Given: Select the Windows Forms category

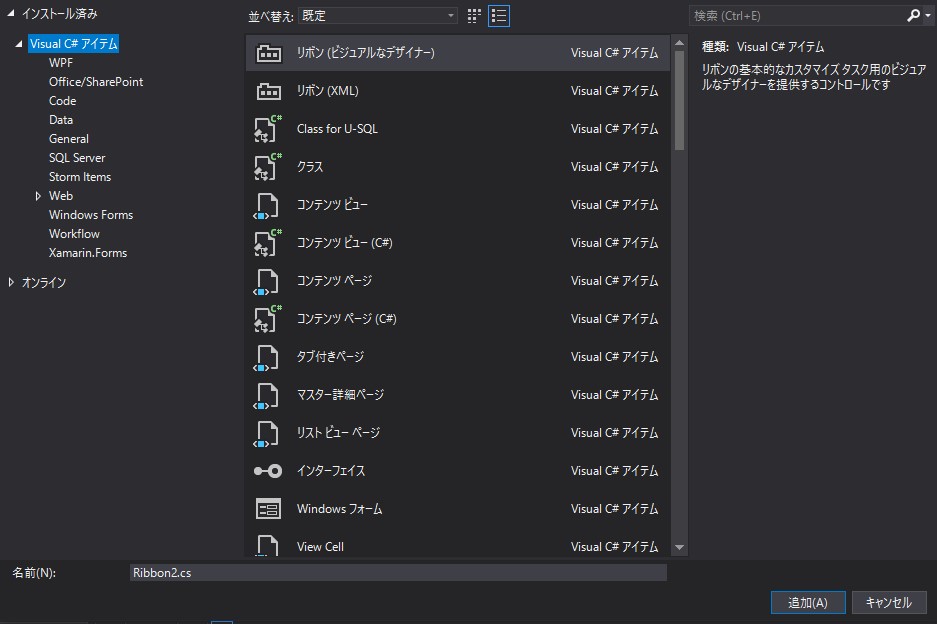Looking at the screenshot, I should click(91, 215).
